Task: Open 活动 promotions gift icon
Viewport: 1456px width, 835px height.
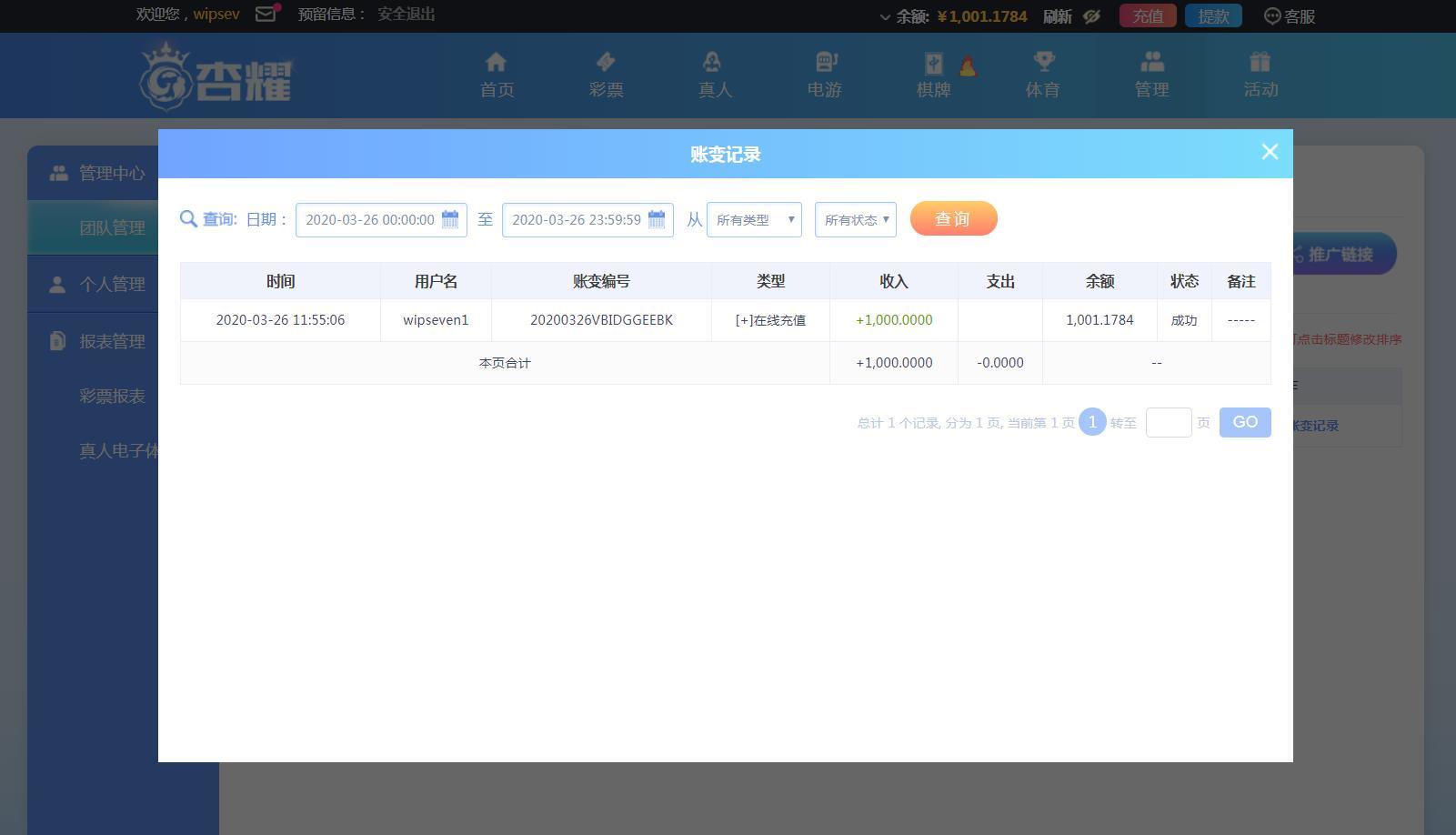Action: click(x=1260, y=63)
